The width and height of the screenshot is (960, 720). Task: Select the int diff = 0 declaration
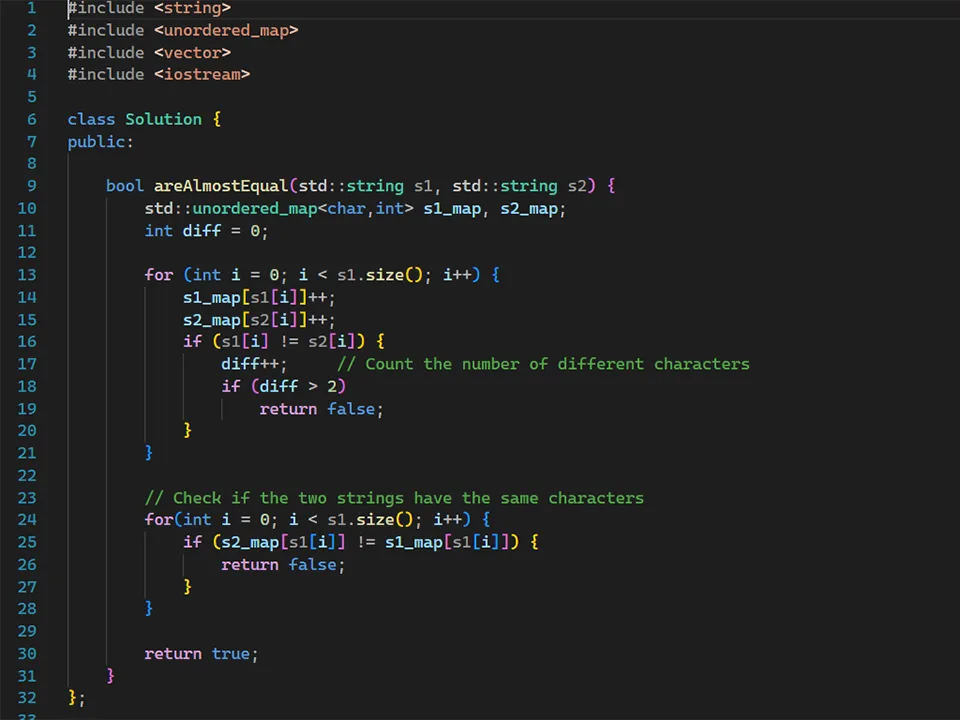click(206, 230)
